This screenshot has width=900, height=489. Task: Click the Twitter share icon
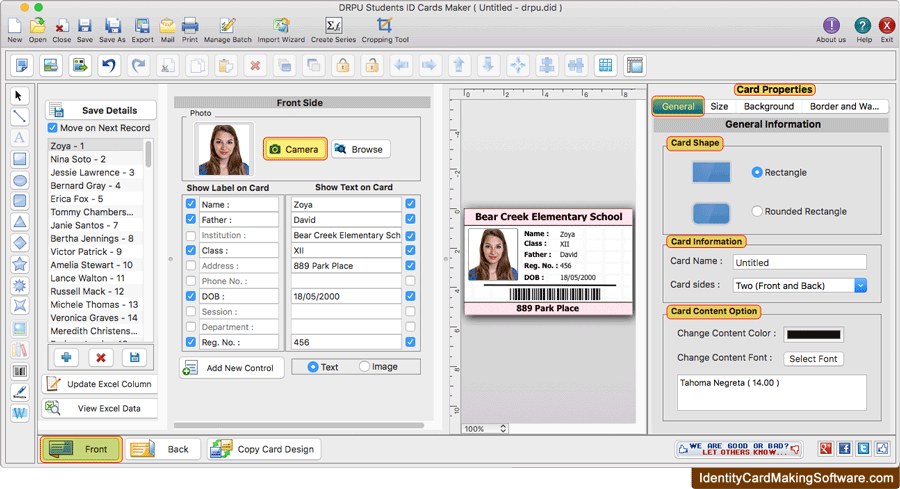(x=863, y=449)
